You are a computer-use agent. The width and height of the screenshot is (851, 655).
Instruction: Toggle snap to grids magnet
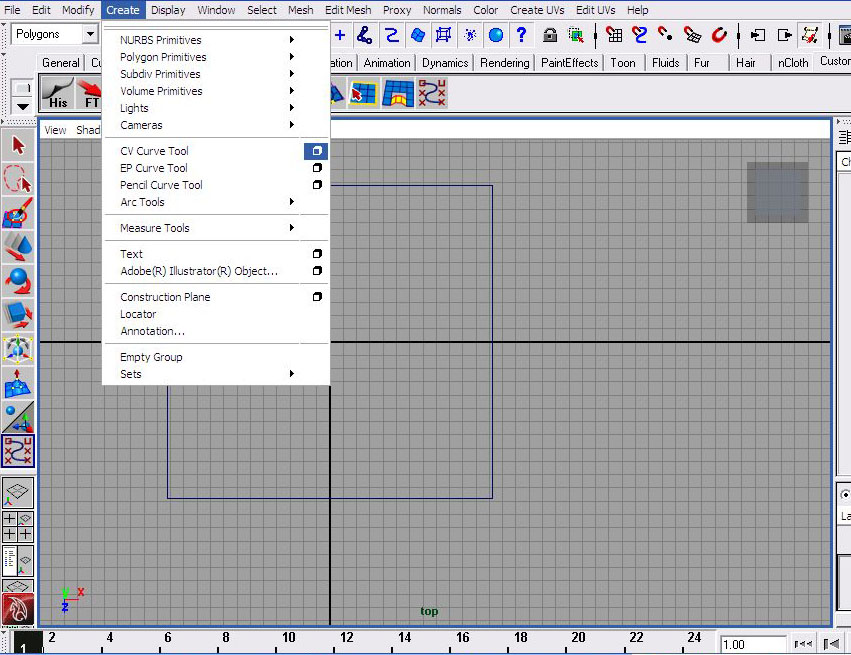click(614, 35)
